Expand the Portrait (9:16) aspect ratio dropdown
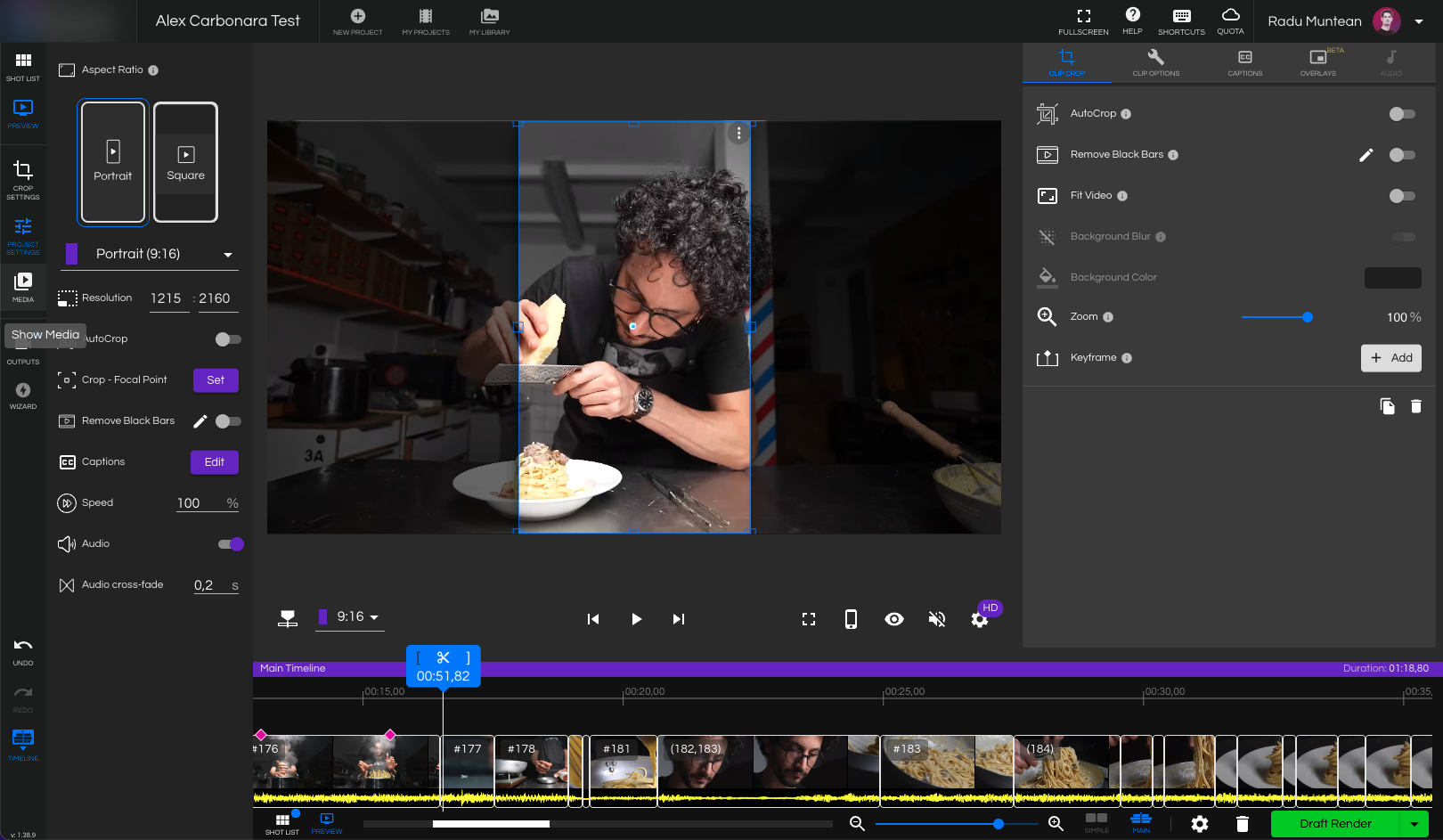Image resolution: width=1443 pixels, height=840 pixels. point(228,255)
